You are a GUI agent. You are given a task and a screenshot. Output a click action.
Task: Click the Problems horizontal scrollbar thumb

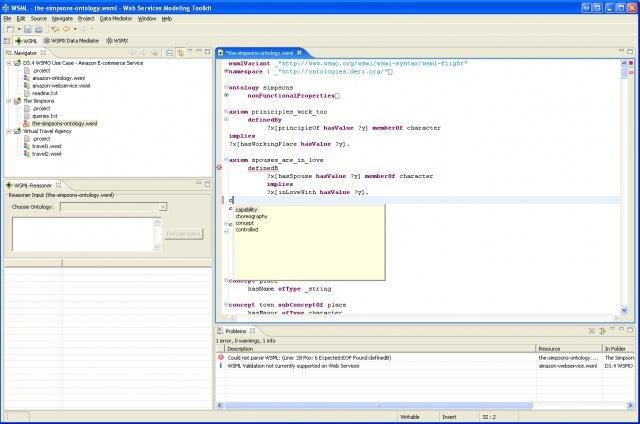point(378,405)
